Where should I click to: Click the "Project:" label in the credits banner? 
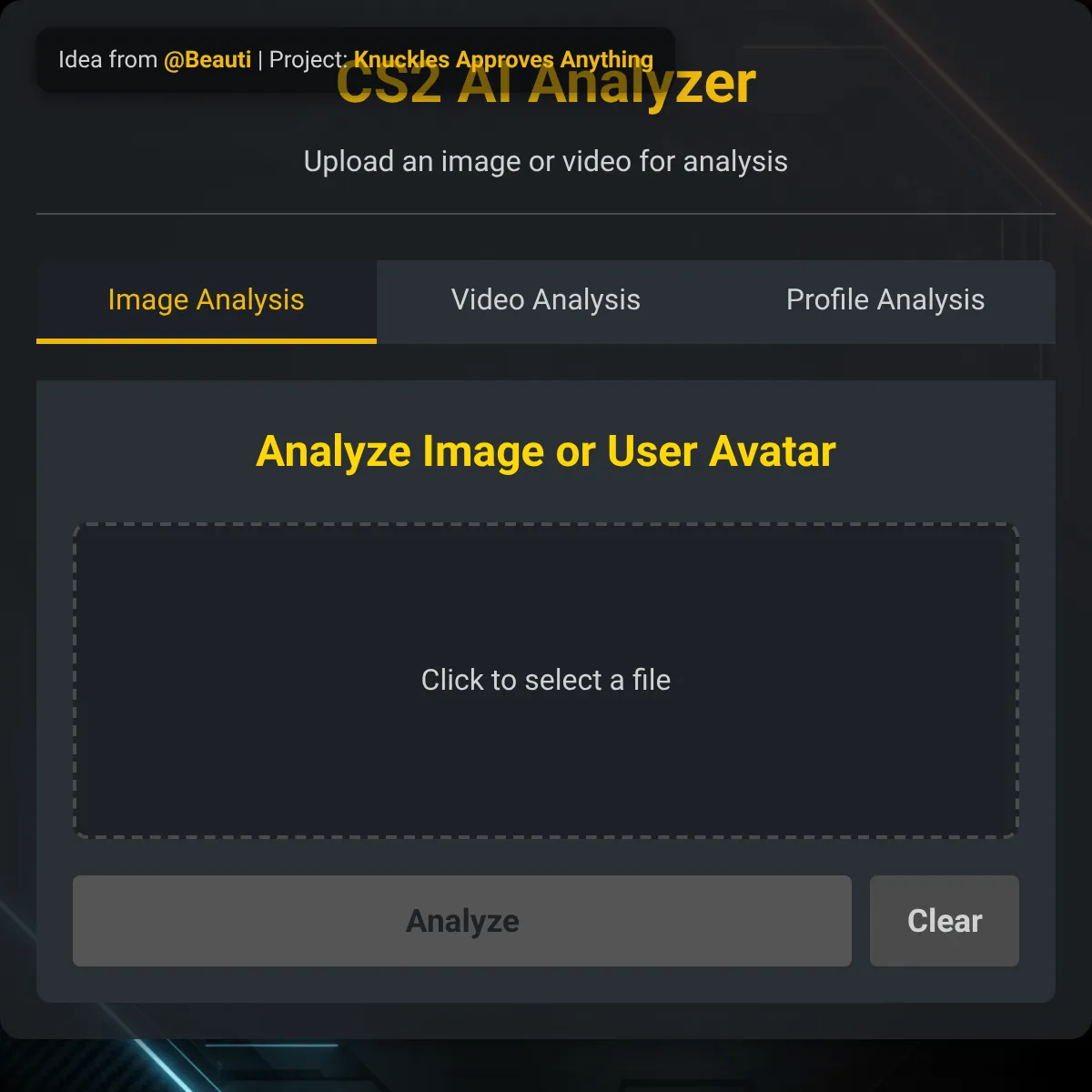tap(308, 60)
